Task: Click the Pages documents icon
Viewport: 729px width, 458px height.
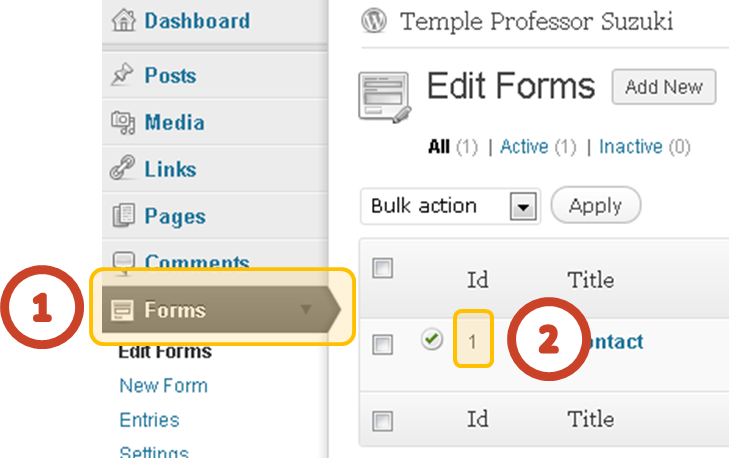Action: (x=124, y=215)
